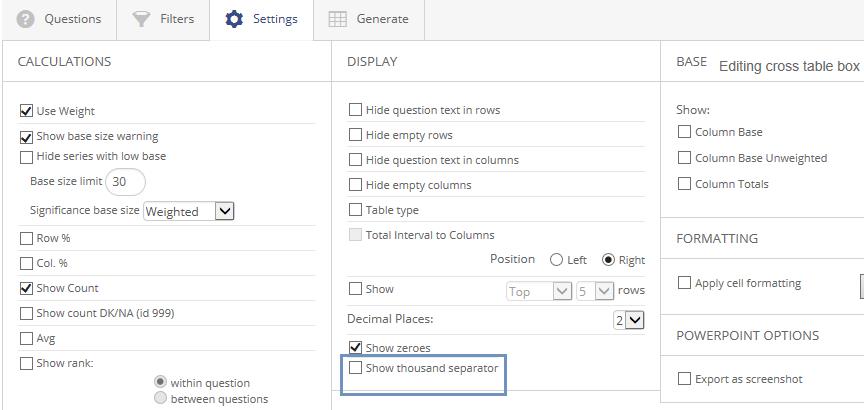Viewport: 864px width, 410px height.
Task: Enable Export as screenshot option
Action: tap(685, 379)
